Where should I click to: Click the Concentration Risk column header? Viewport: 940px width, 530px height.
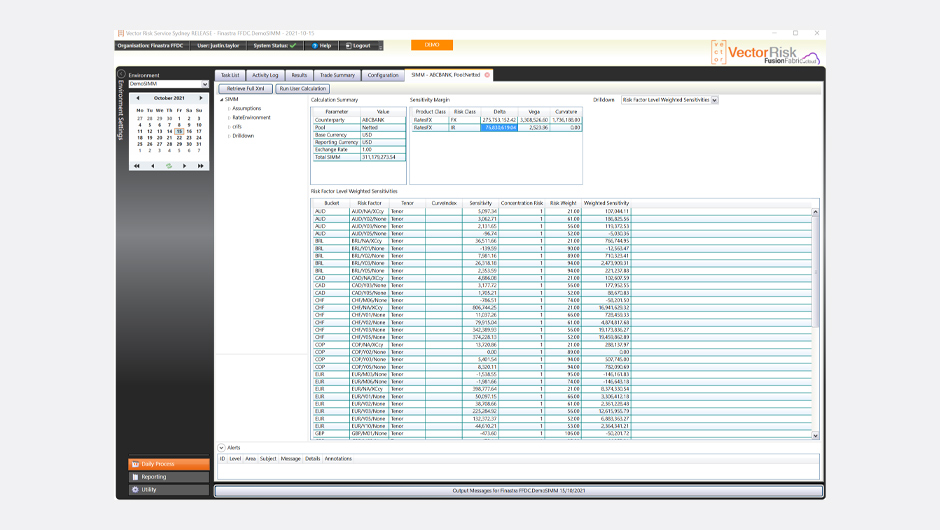tap(522, 203)
